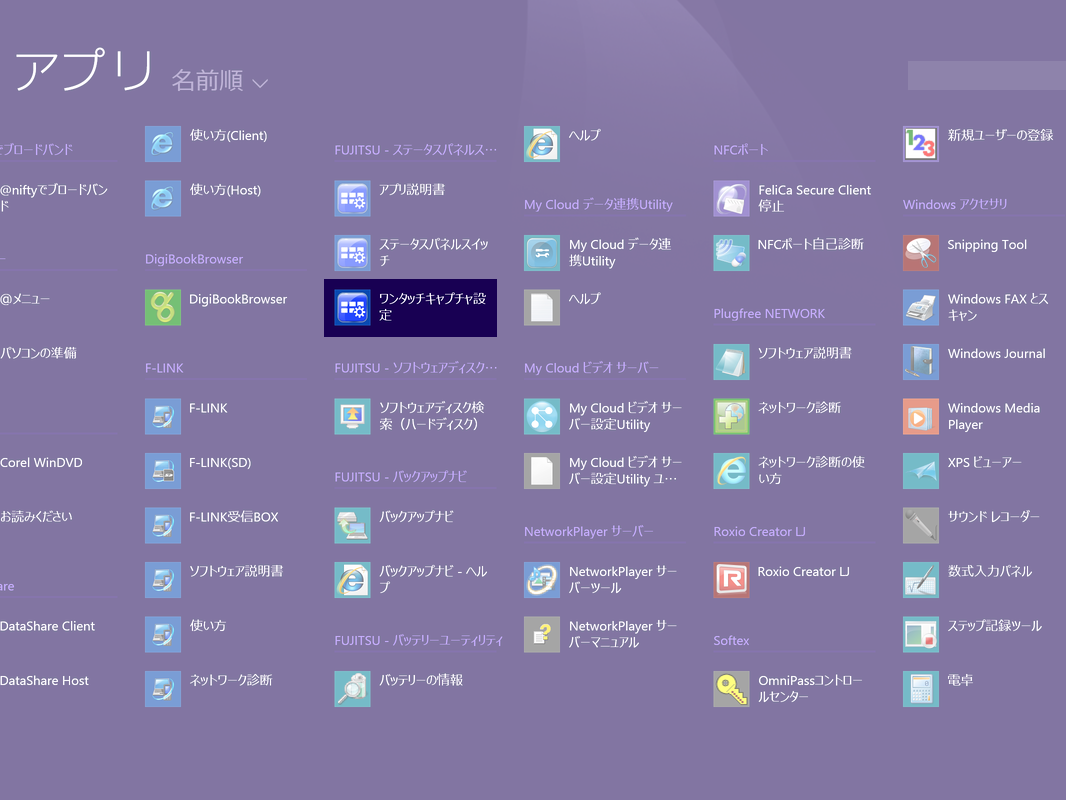Launch the 電卓 calculator icon

point(920,689)
